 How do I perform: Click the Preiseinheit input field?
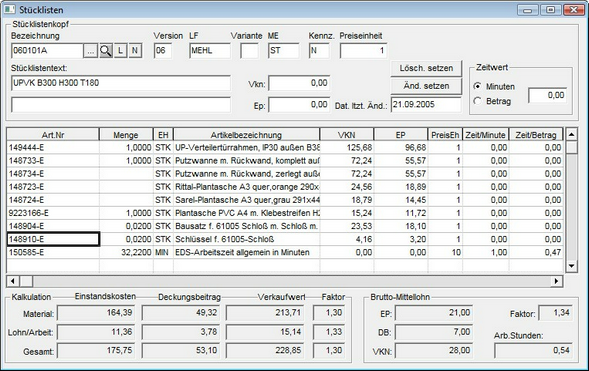coord(364,51)
